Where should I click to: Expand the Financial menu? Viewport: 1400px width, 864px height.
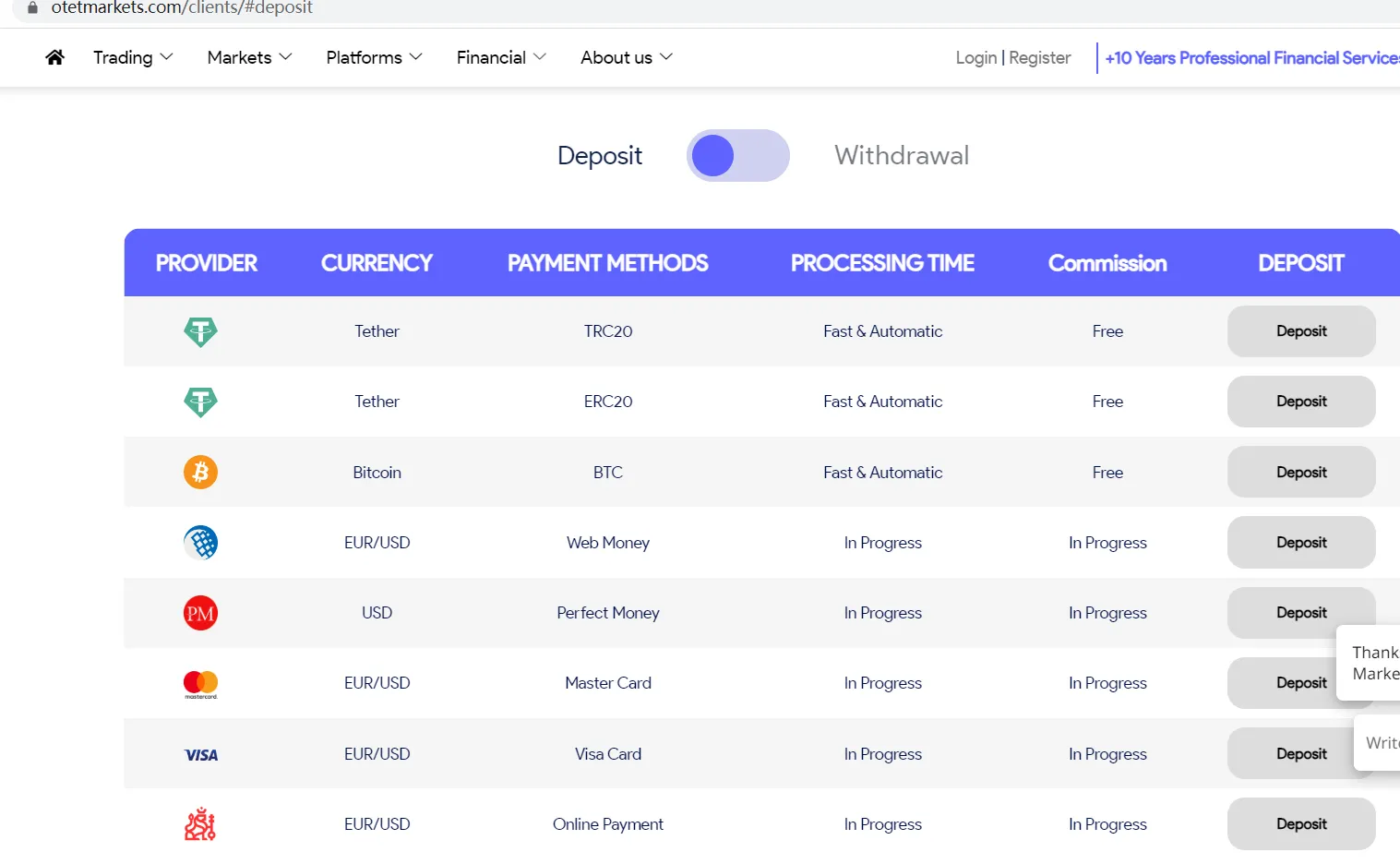501,57
